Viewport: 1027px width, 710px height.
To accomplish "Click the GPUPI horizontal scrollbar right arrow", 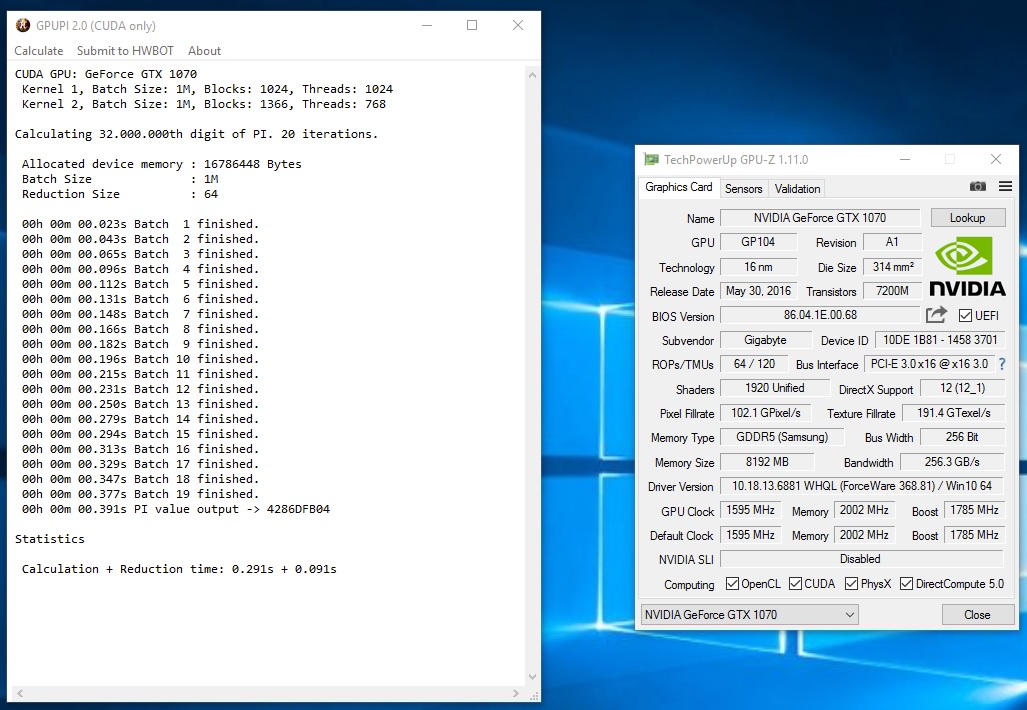I will click(515, 693).
